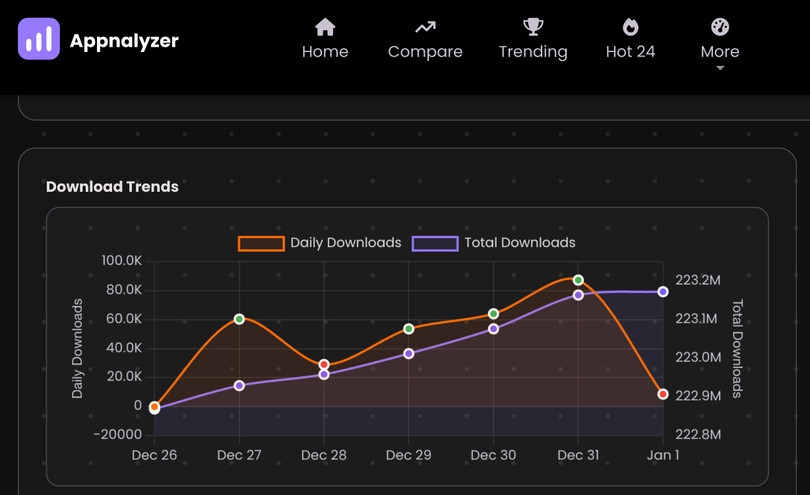Select the Hot 24 text label in navigation
810x495 pixels.
[630, 52]
